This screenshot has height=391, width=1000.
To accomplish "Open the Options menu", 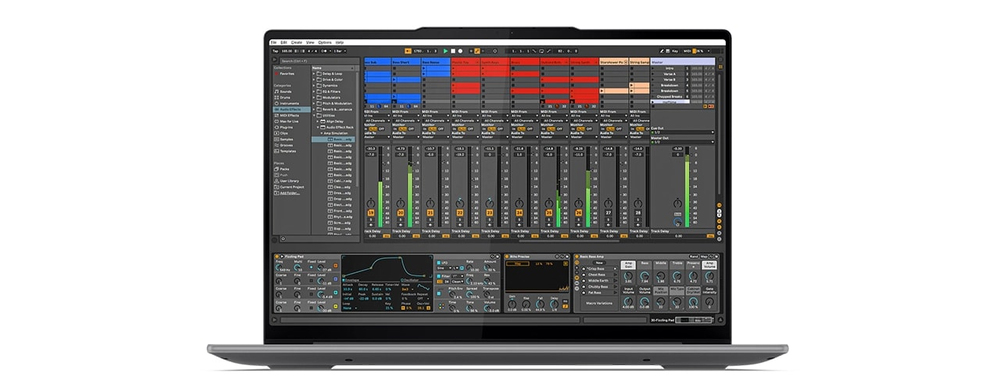I will pyautogui.click(x=325, y=42).
